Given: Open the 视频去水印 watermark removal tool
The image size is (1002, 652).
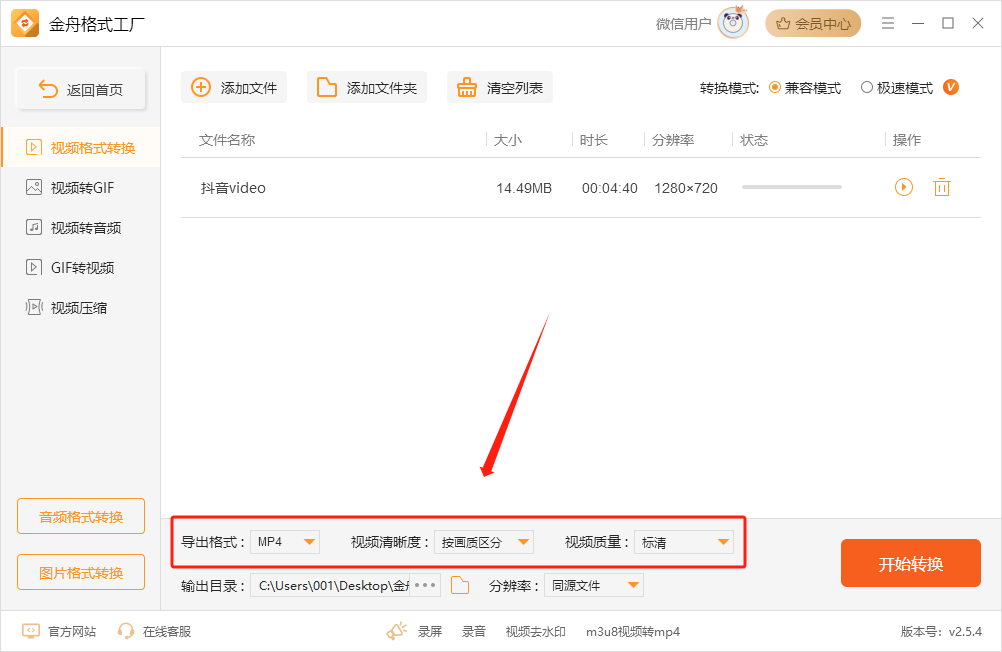Looking at the screenshot, I should [535, 631].
